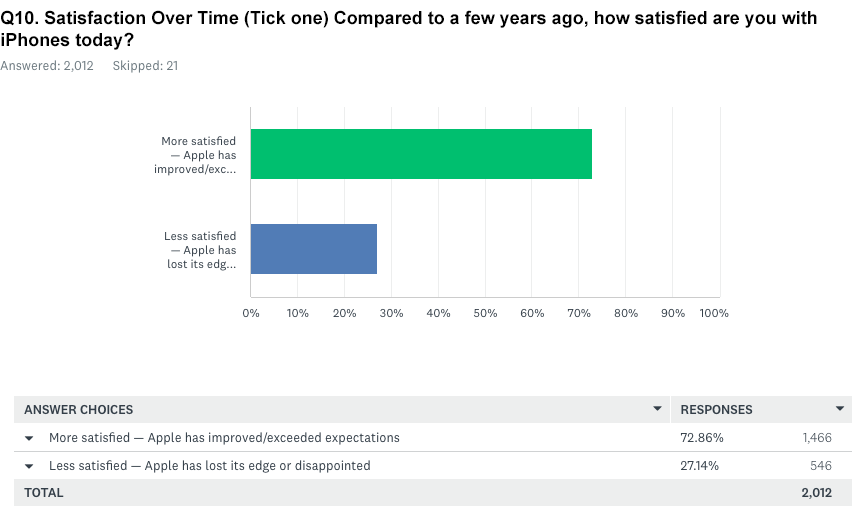
Task: Open the RESPONSES column dropdown arrow
Action: (839, 409)
